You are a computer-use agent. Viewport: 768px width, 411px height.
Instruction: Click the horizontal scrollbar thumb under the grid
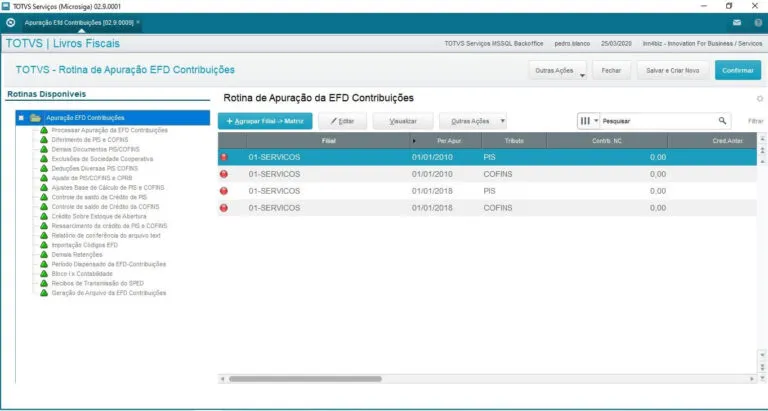pos(305,379)
